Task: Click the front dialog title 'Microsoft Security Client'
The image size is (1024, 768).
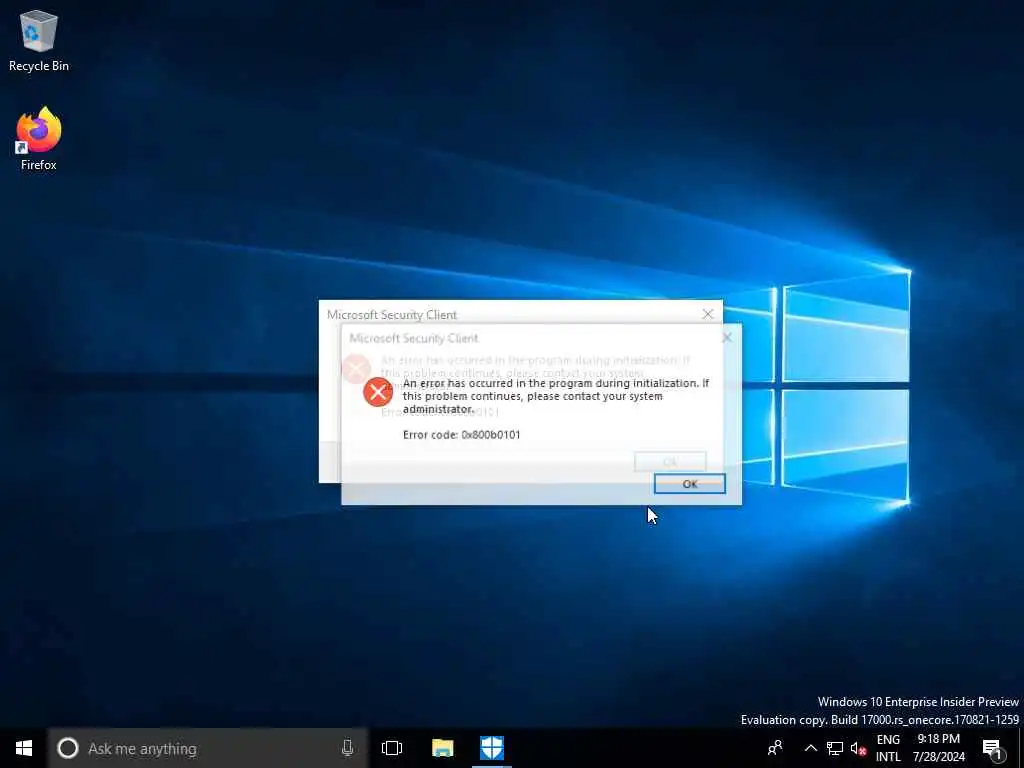Action: [x=414, y=338]
